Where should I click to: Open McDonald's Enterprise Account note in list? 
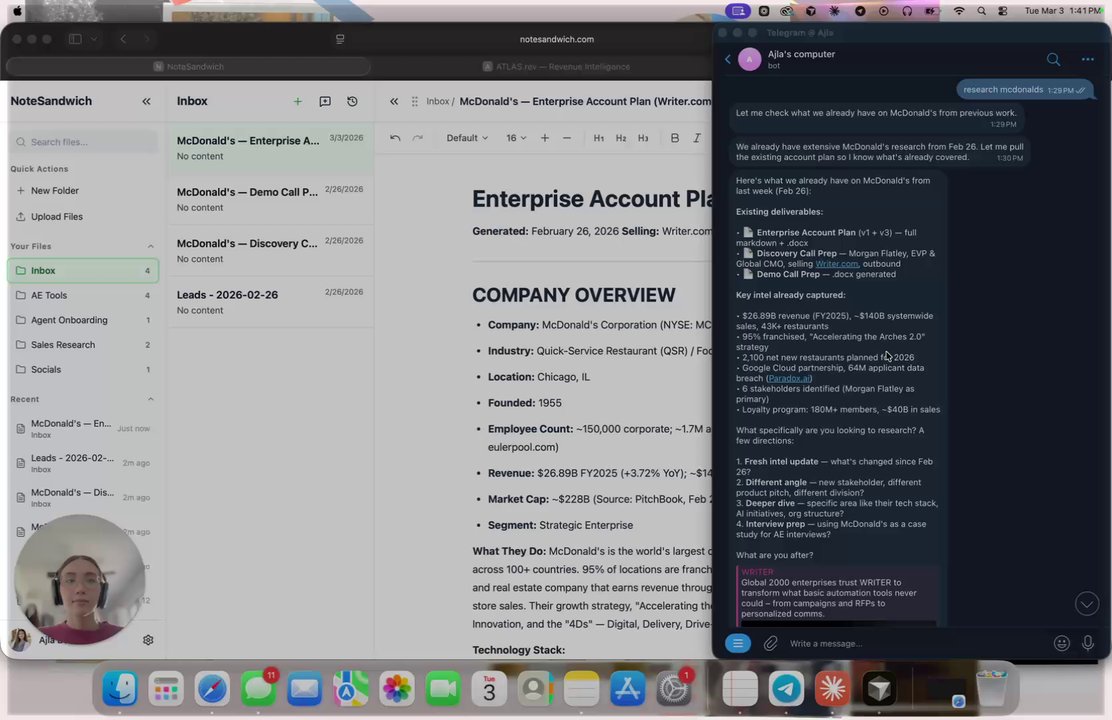tap(270, 148)
